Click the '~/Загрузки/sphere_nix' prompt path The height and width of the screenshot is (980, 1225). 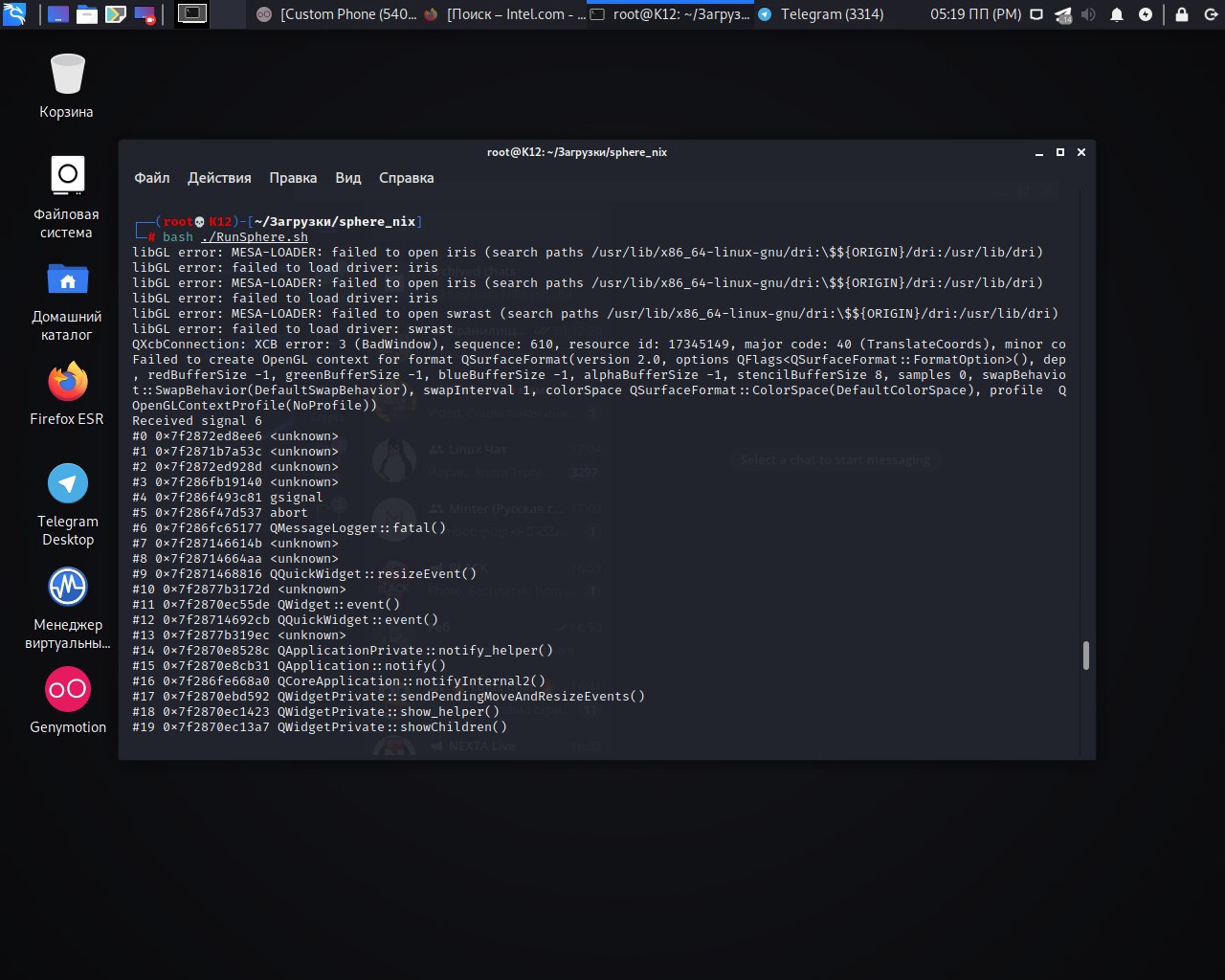(x=335, y=222)
